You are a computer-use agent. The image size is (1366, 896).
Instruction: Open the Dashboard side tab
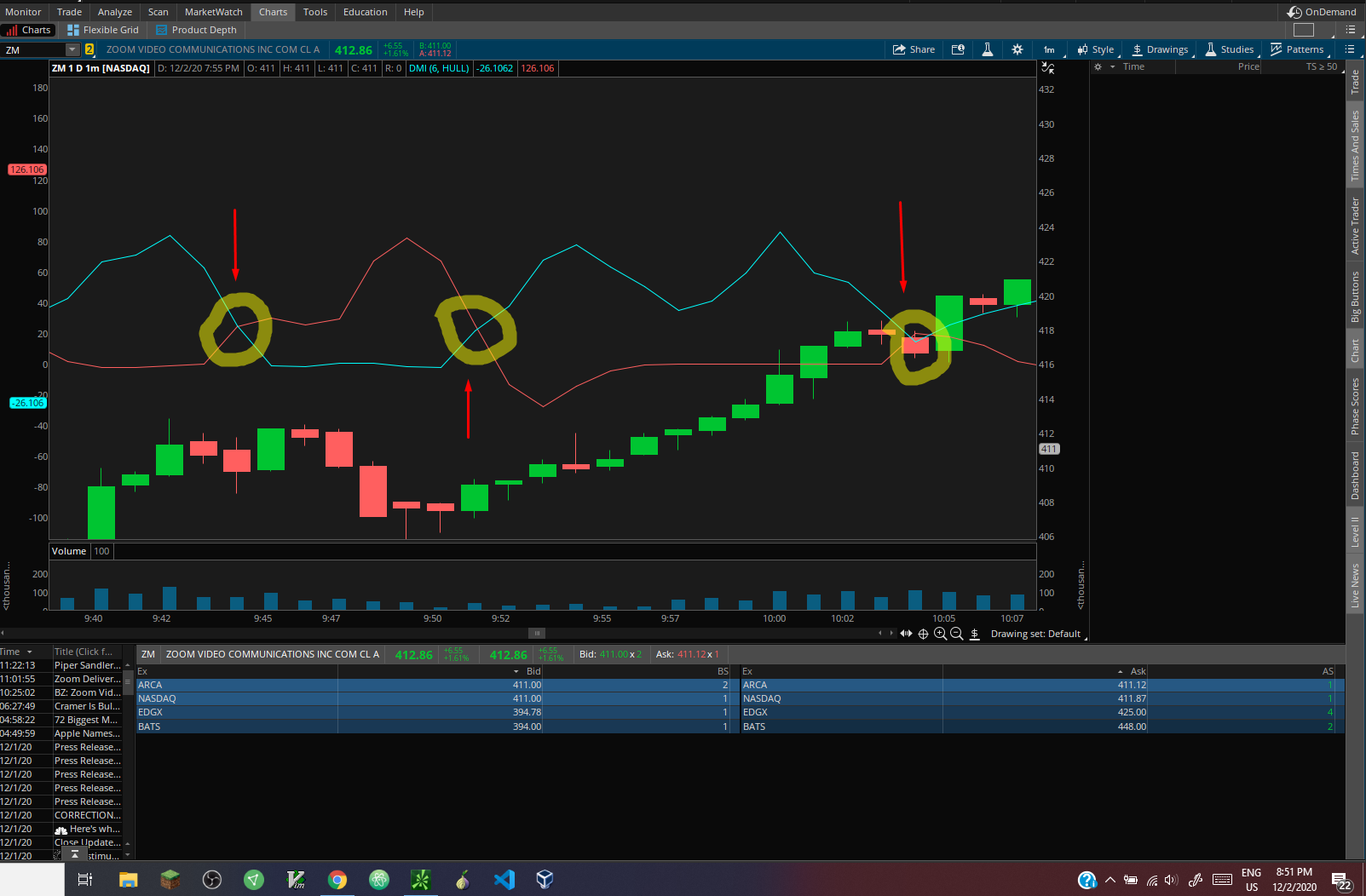click(1355, 475)
